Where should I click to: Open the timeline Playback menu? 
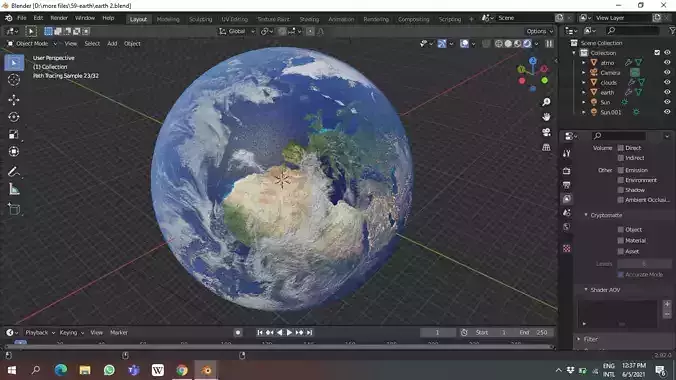(x=40, y=333)
